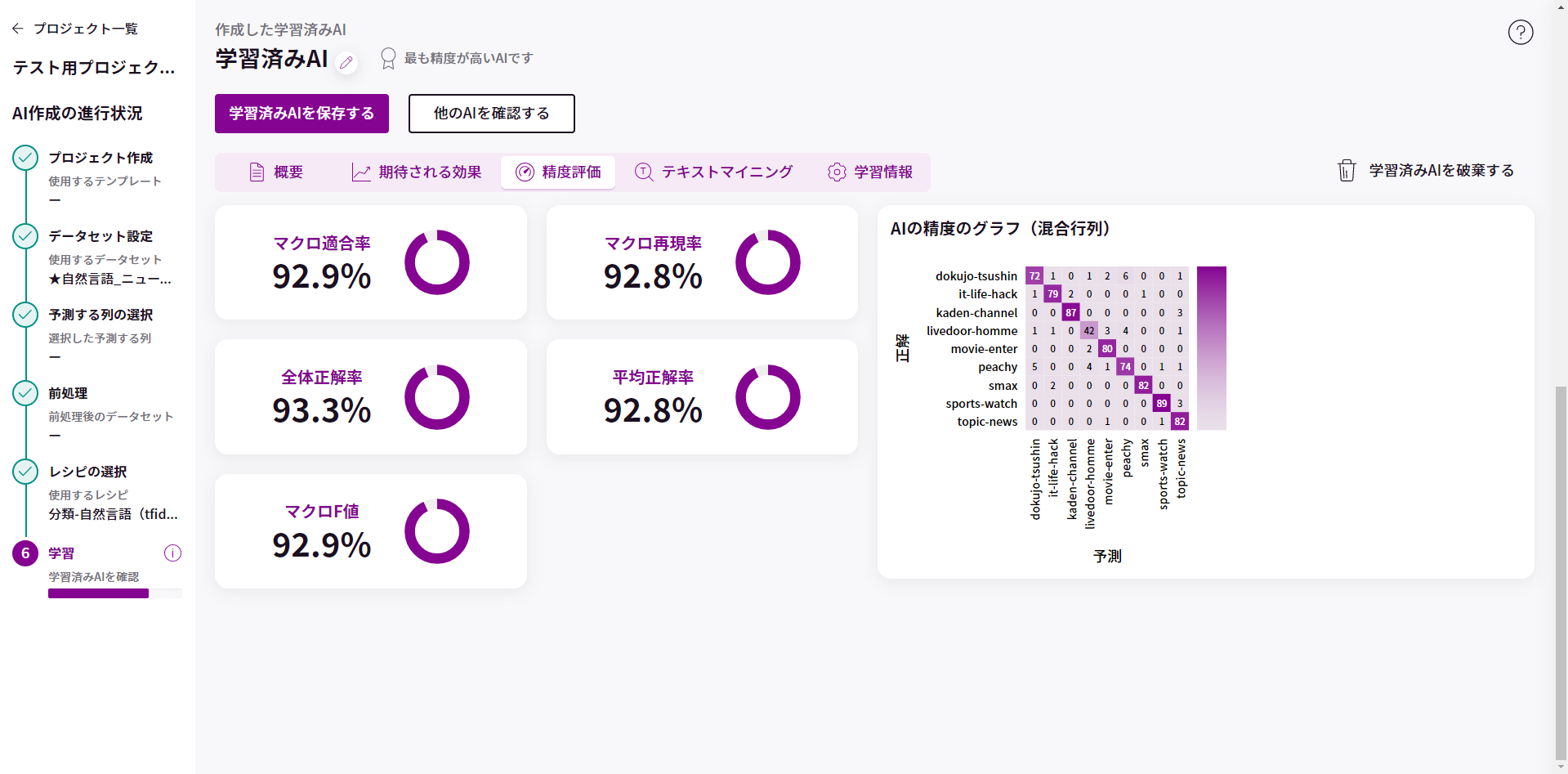Click the マクロ再現率 donut chart

(768, 262)
